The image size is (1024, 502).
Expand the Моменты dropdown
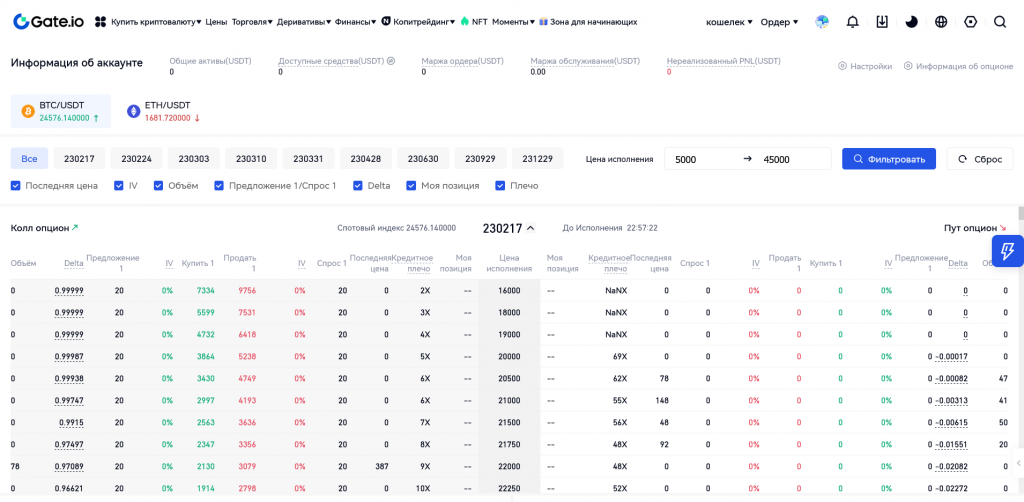point(513,22)
